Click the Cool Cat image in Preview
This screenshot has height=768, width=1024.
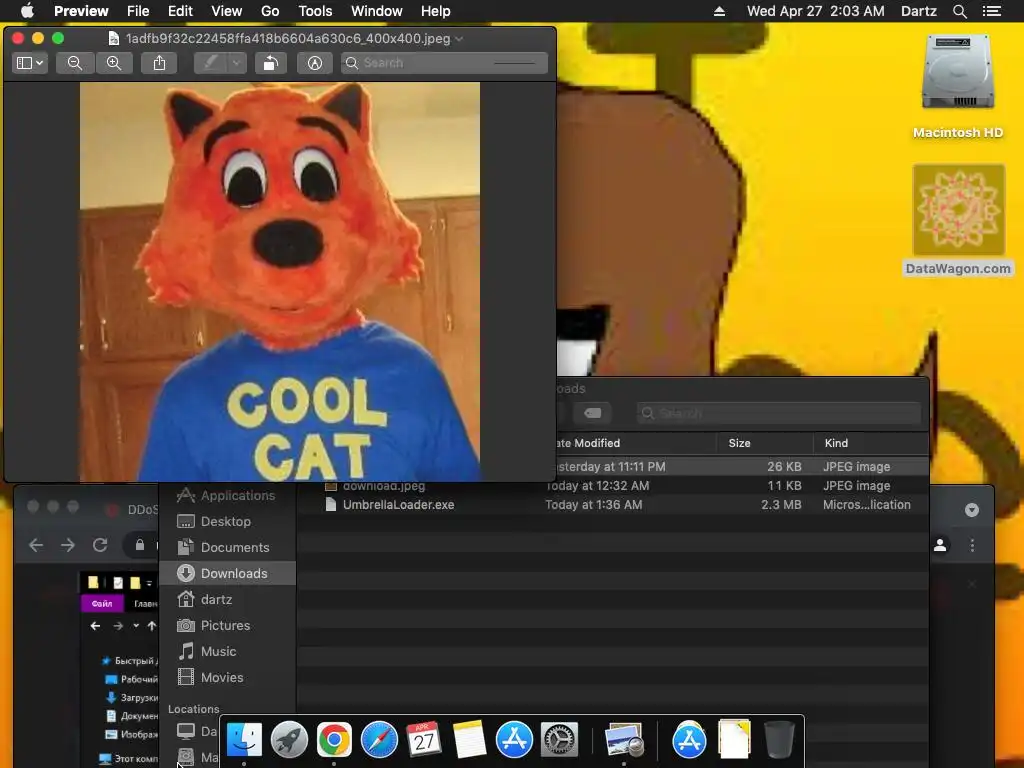click(x=280, y=281)
